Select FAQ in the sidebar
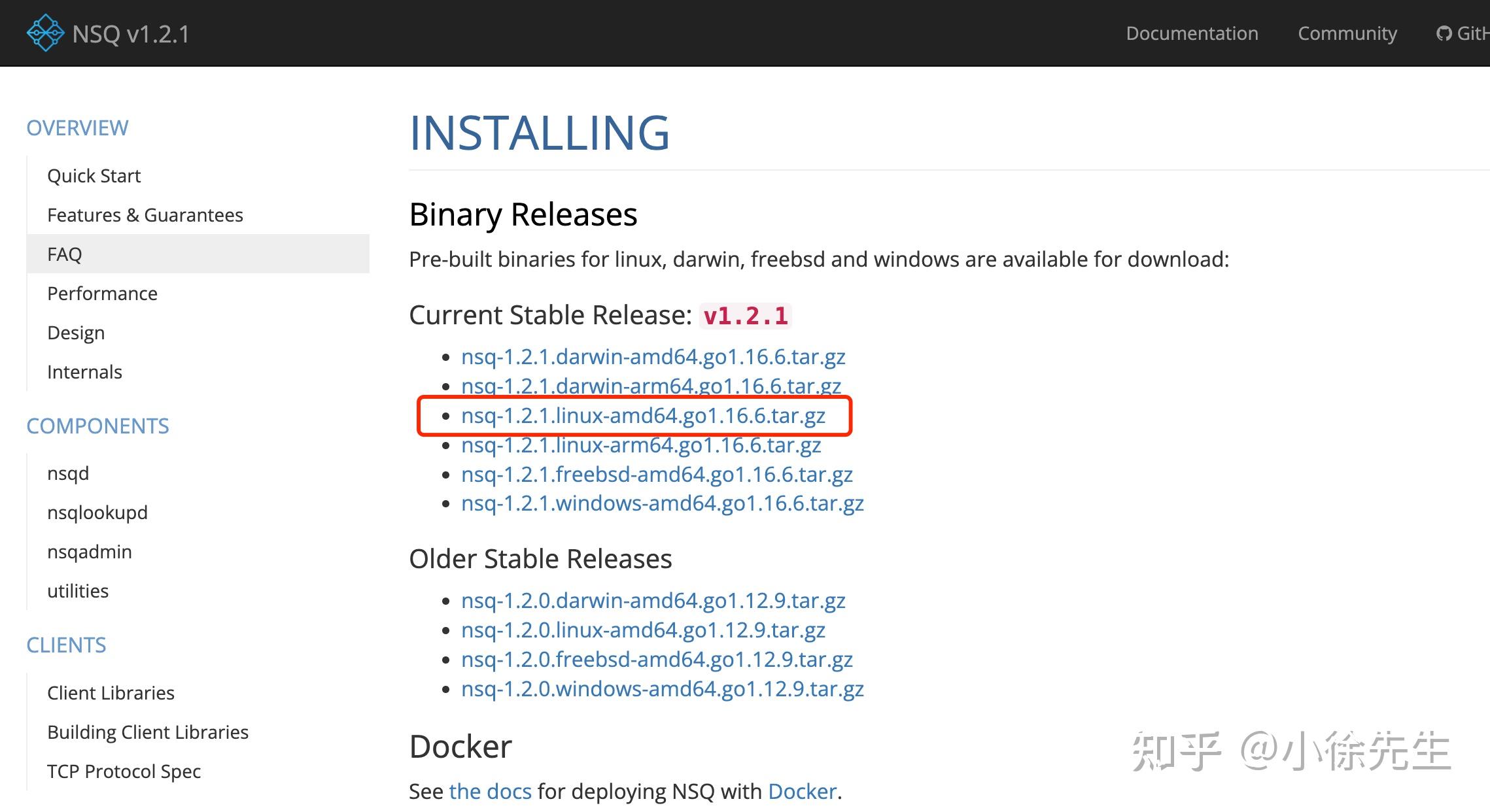Image resolution: width=1490 pixels, height=812 pixels. pyautogui.click(x=64, y=254)
